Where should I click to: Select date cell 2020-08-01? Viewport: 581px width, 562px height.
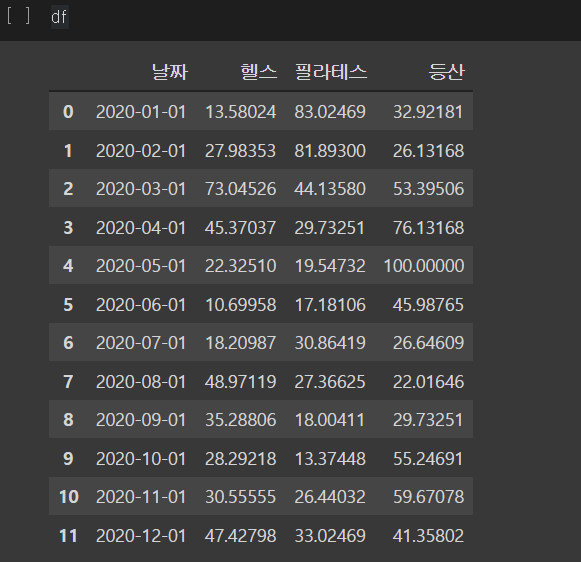tap(141, 382)
